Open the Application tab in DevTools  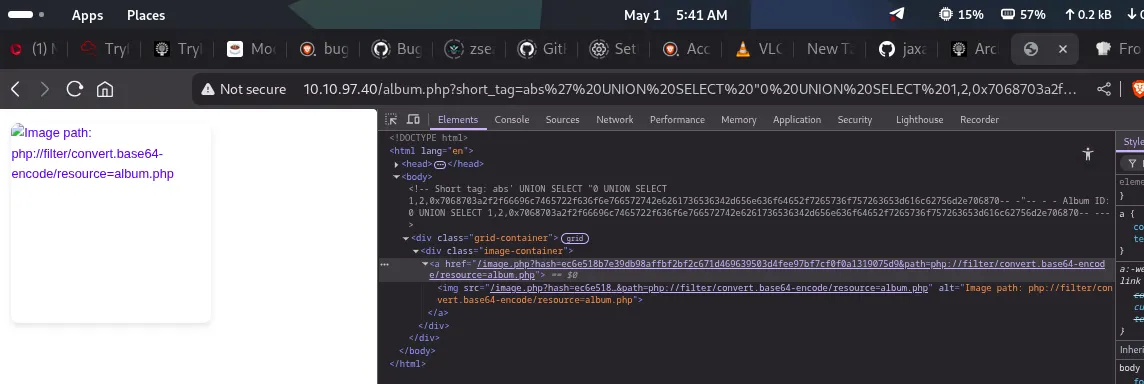[797, 120]
